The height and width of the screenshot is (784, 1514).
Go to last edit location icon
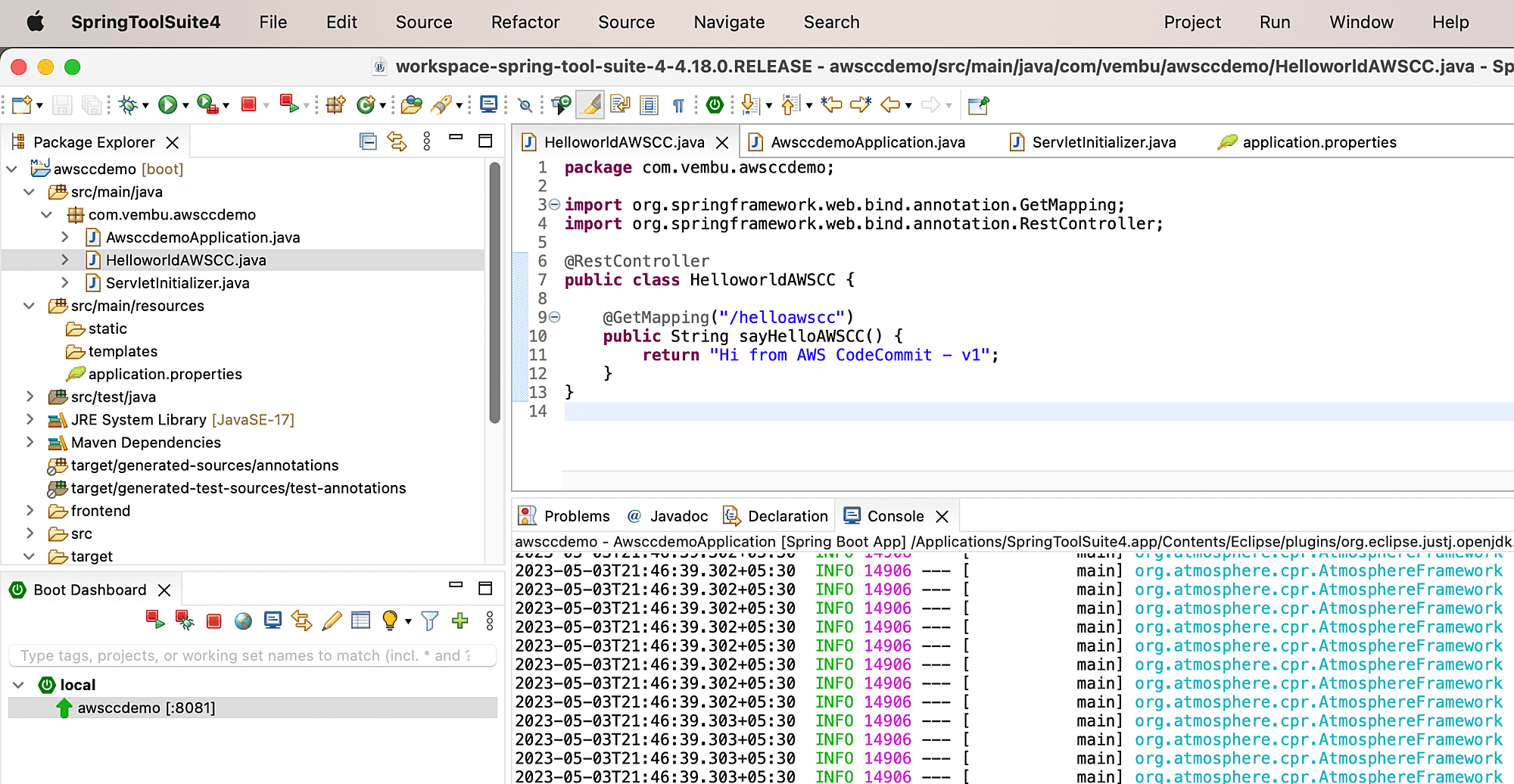coord(831,104)
